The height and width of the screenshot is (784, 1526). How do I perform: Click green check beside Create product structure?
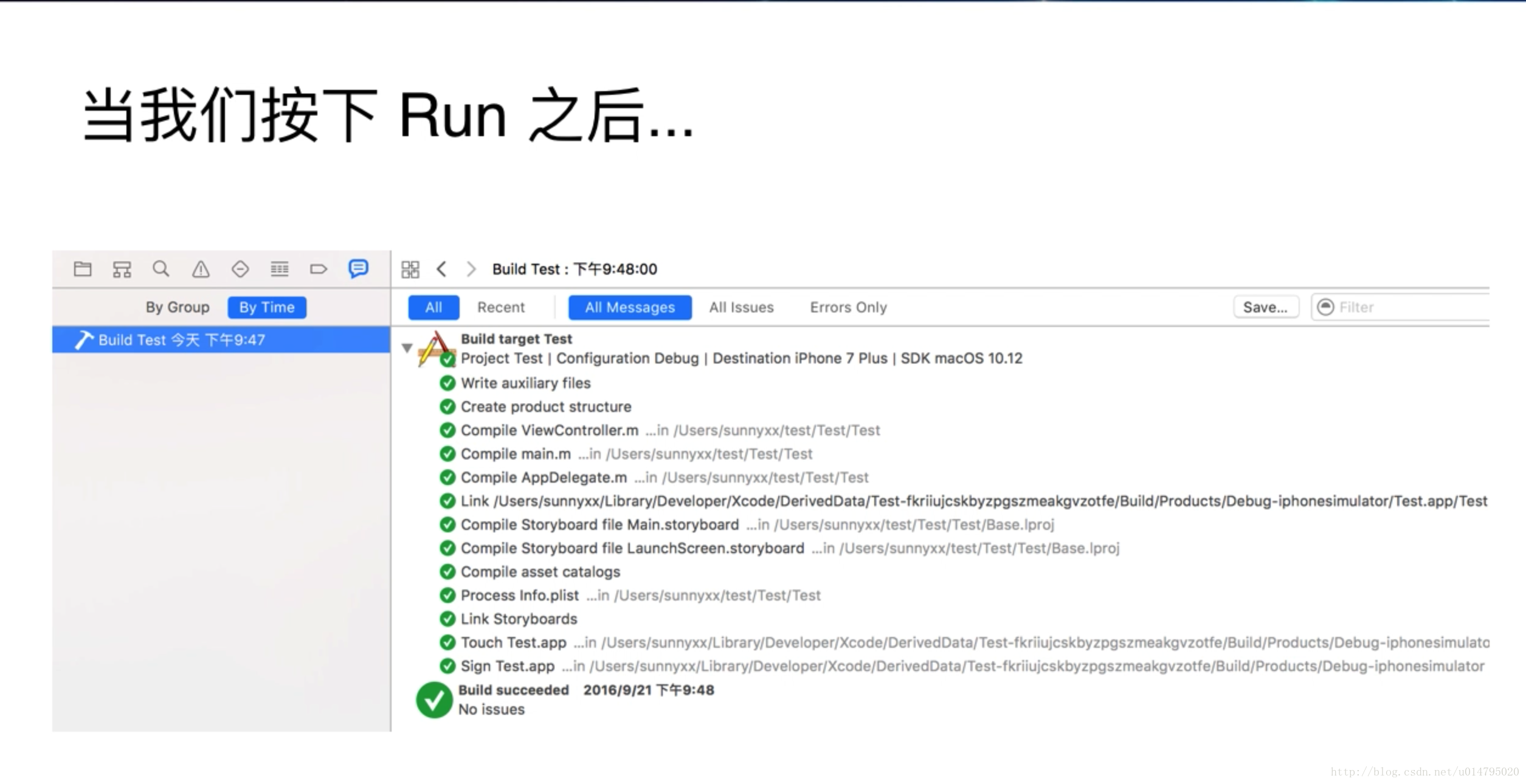click(x=447, y=407)
